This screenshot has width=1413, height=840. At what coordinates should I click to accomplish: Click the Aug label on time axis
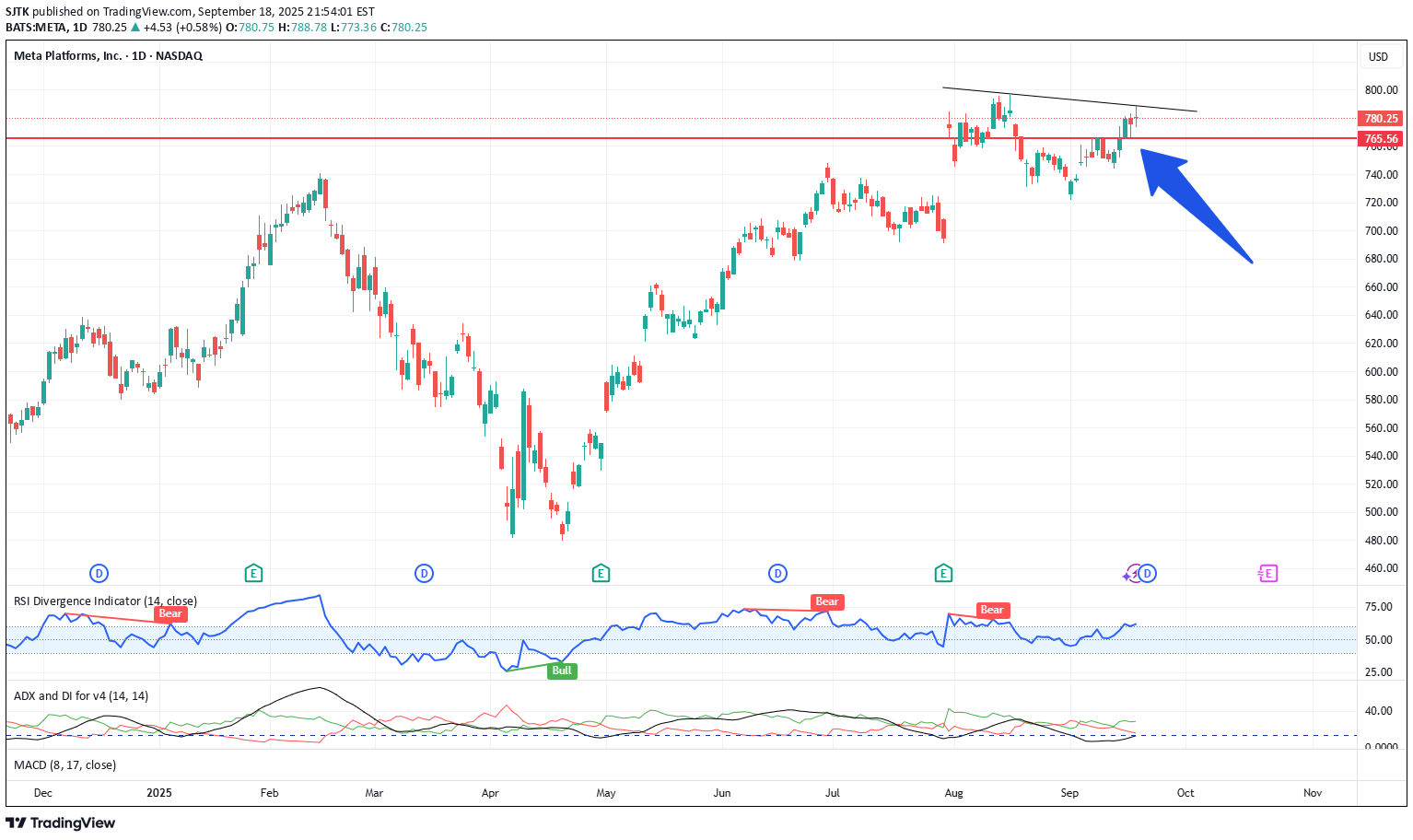click(954, 793)
